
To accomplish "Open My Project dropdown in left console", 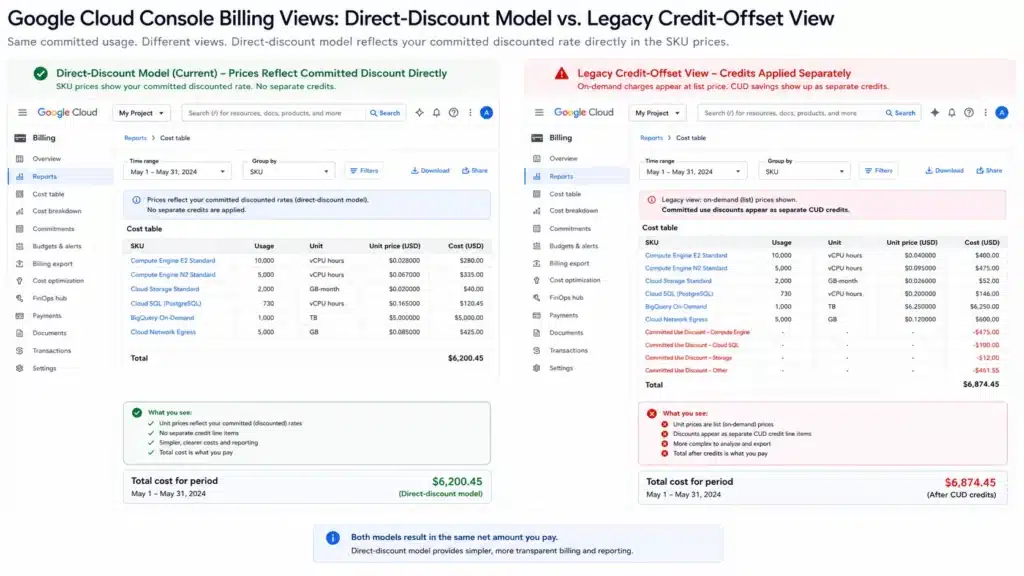I will tap(141, 113).
